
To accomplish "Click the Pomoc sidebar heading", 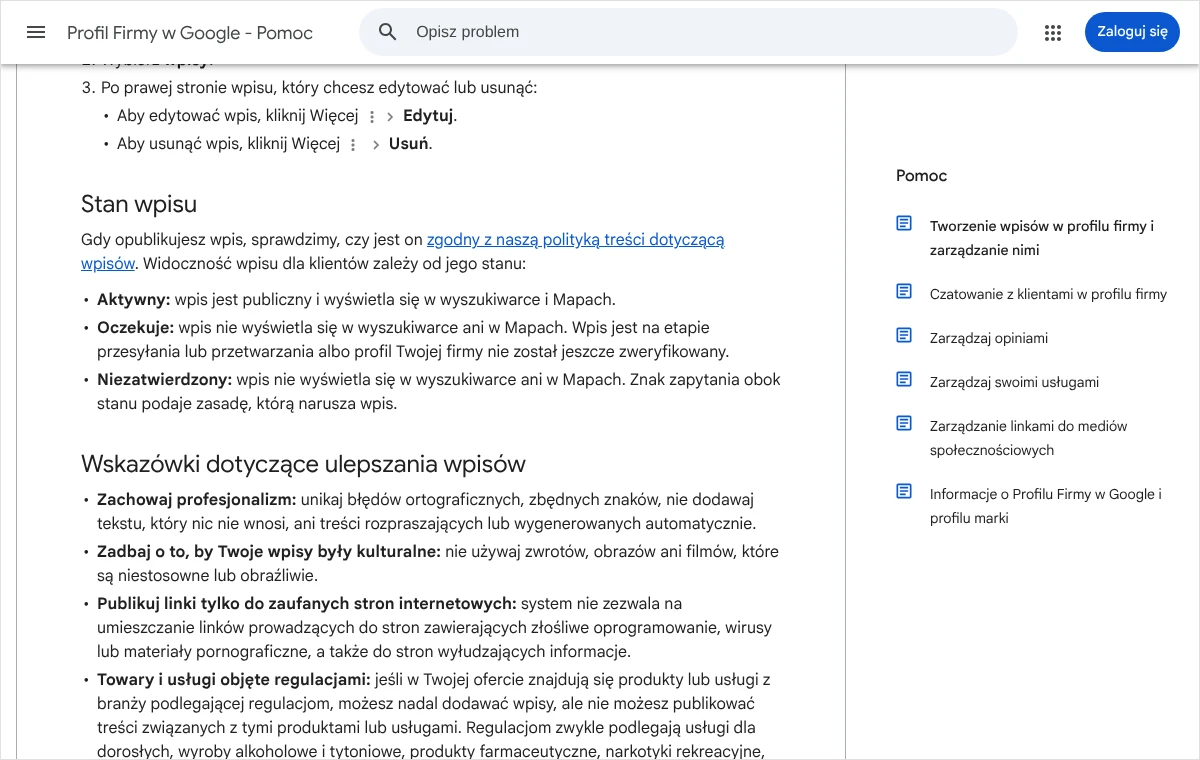I will tap(921, 176).
